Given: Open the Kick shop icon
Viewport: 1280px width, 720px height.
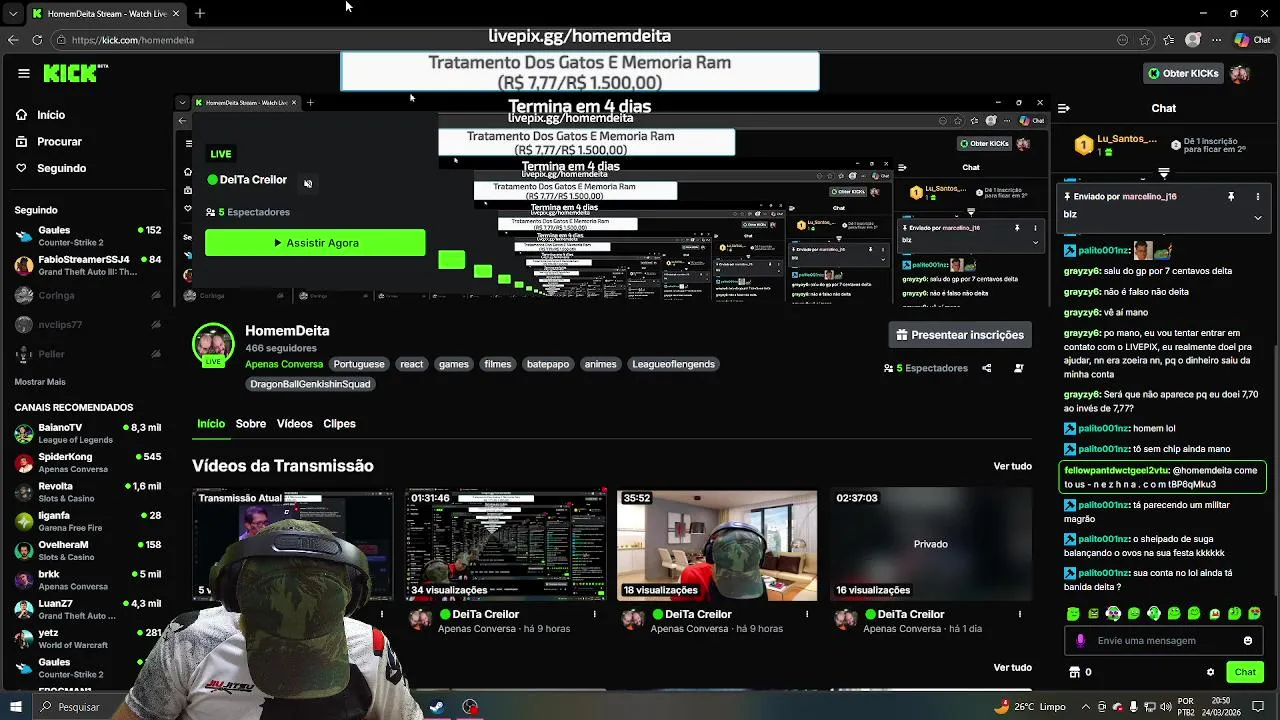Looking at the screenshot, I should pyautogui.click(x=1075, y=672).
